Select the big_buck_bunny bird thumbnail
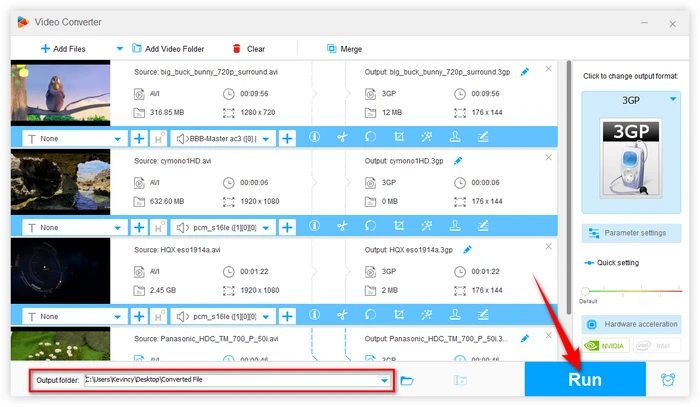Image resolution: width=700 pixels, height=407 pixels. (x=60, y=93)
